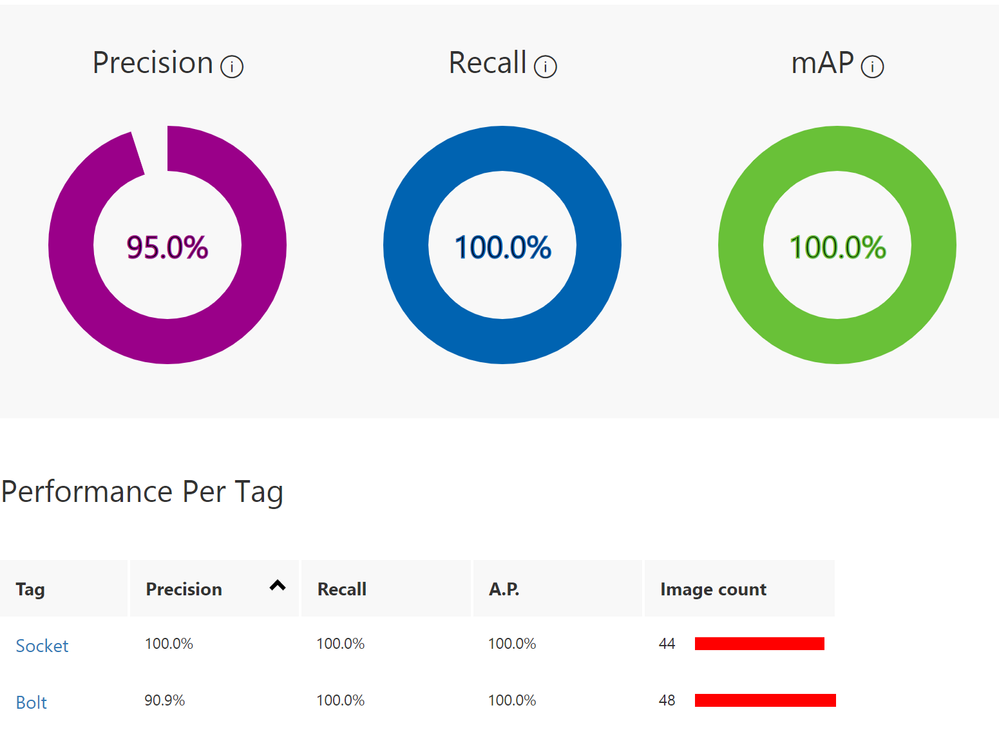Viewport: 999px width, 736px height.
Task: Select the Precision column header label
Action: 184,589
